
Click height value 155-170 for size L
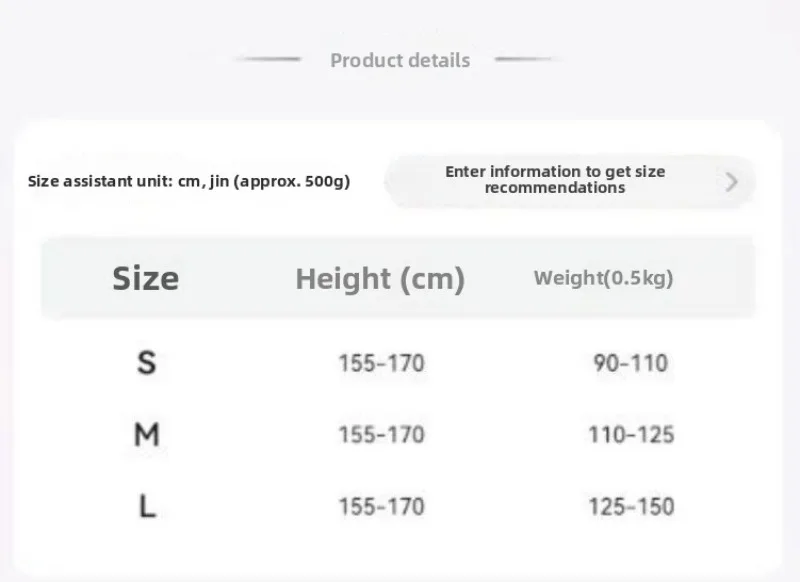click(382, 507)
